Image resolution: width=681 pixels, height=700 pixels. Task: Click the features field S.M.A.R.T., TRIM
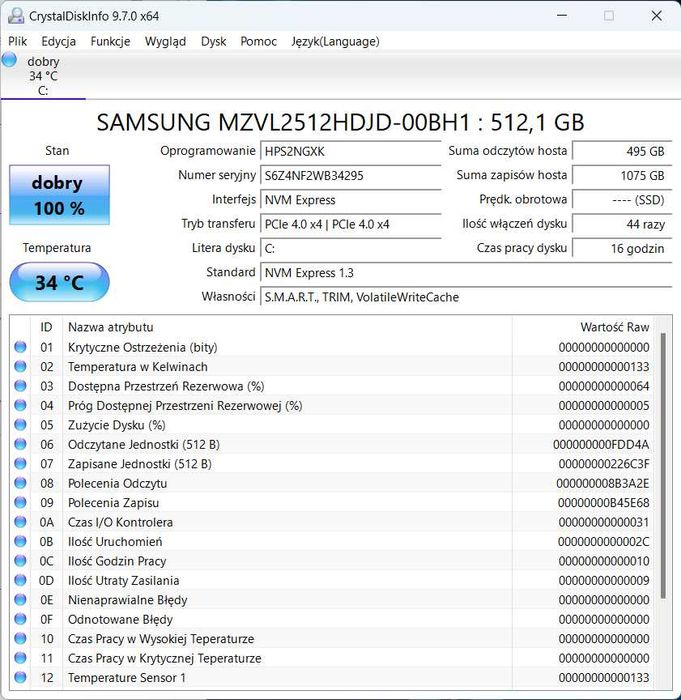pyautogui.click(x=466, y=297)
